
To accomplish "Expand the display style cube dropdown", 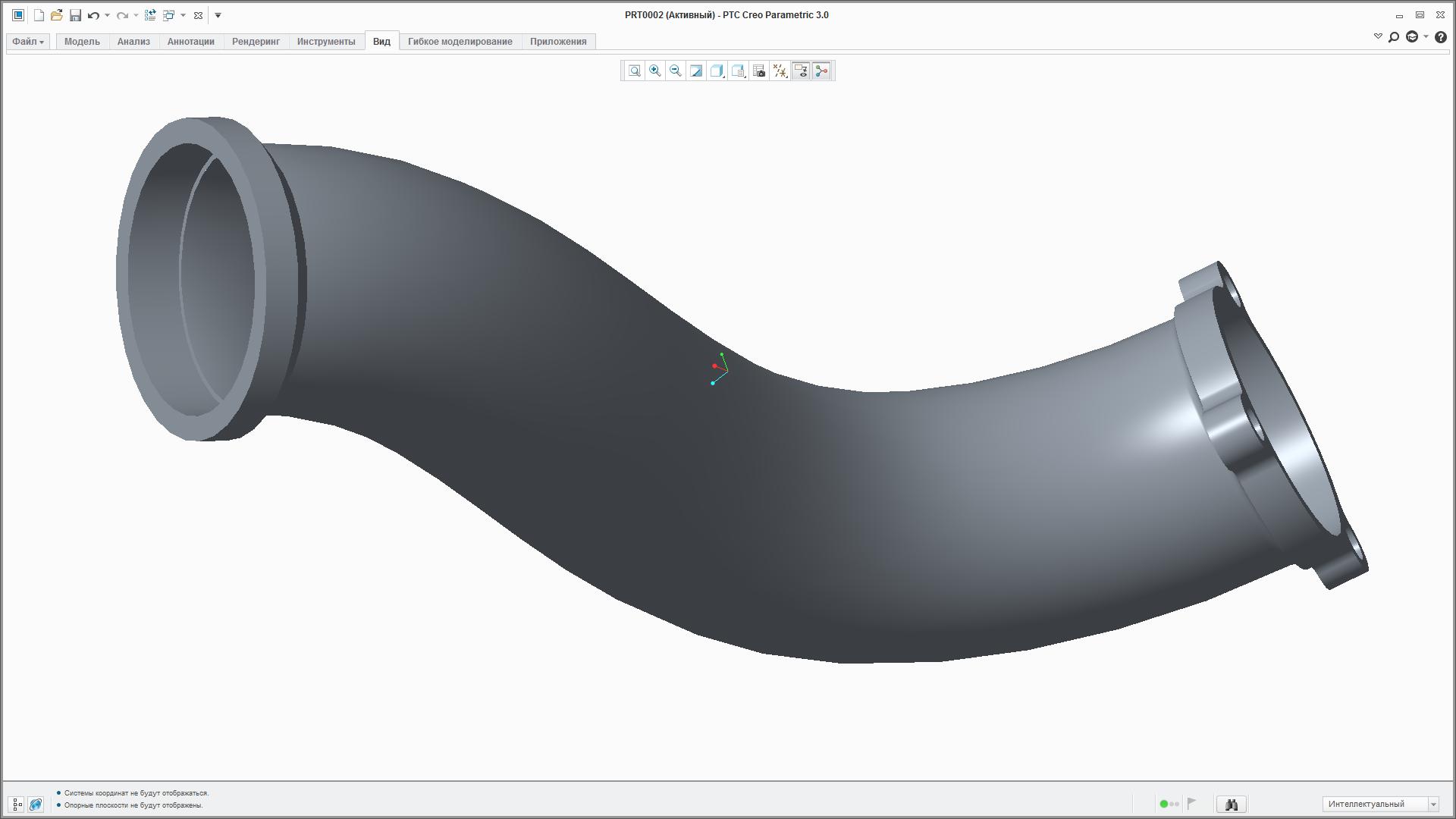I will [x=717, y=71].
